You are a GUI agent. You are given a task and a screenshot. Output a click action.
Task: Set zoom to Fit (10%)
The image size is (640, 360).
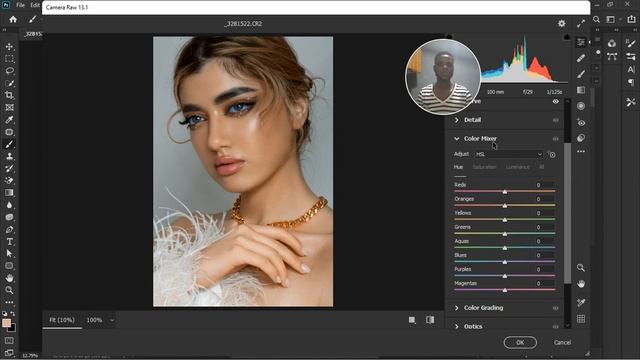pos(62,320)
